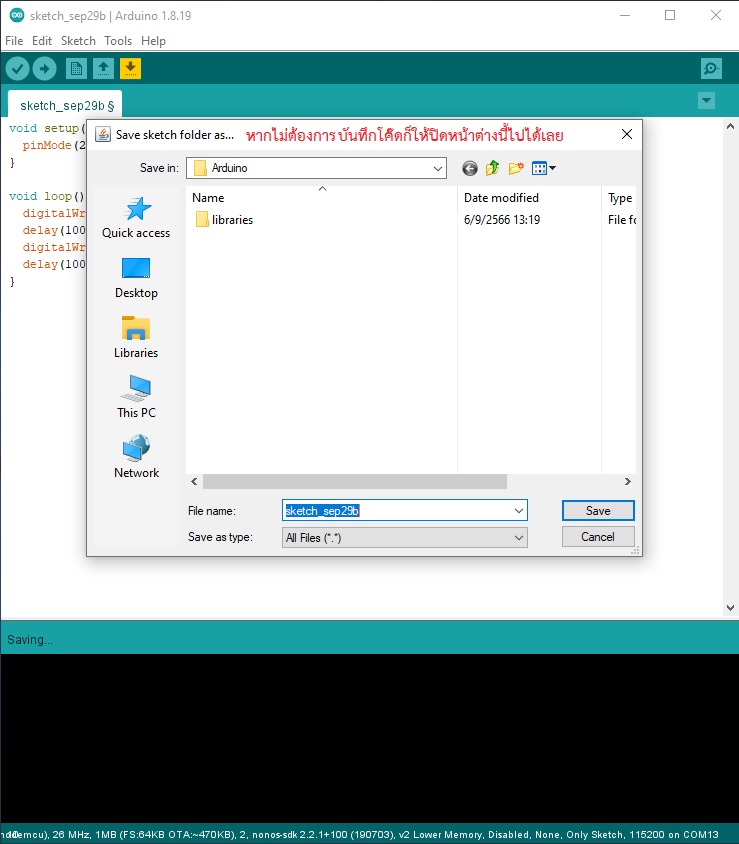This screenshot has width=739, height=844.
Task: Go back with the dialog's back arrow
Action: click(x=470, y=169)
